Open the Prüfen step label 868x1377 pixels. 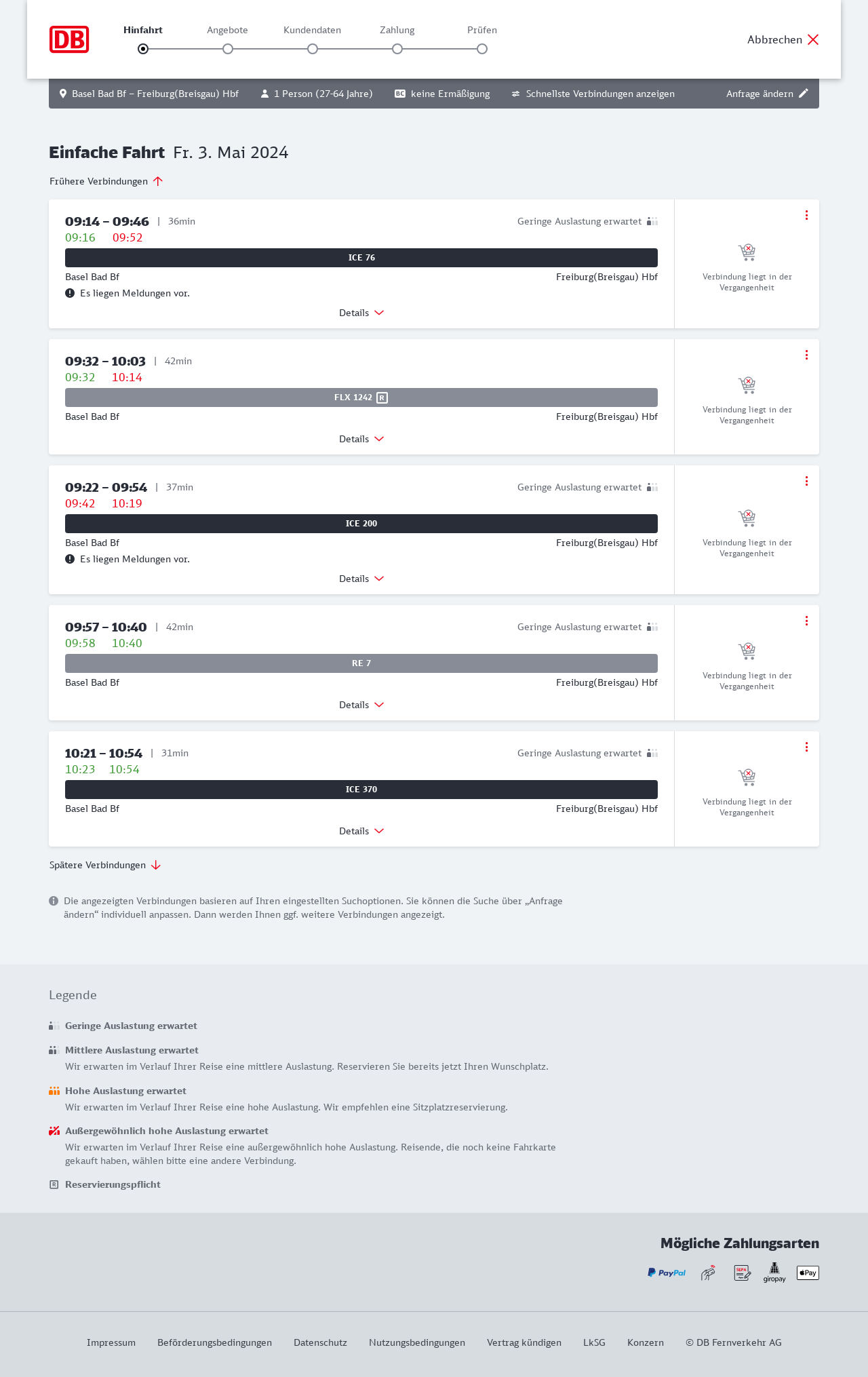[482, 30]
